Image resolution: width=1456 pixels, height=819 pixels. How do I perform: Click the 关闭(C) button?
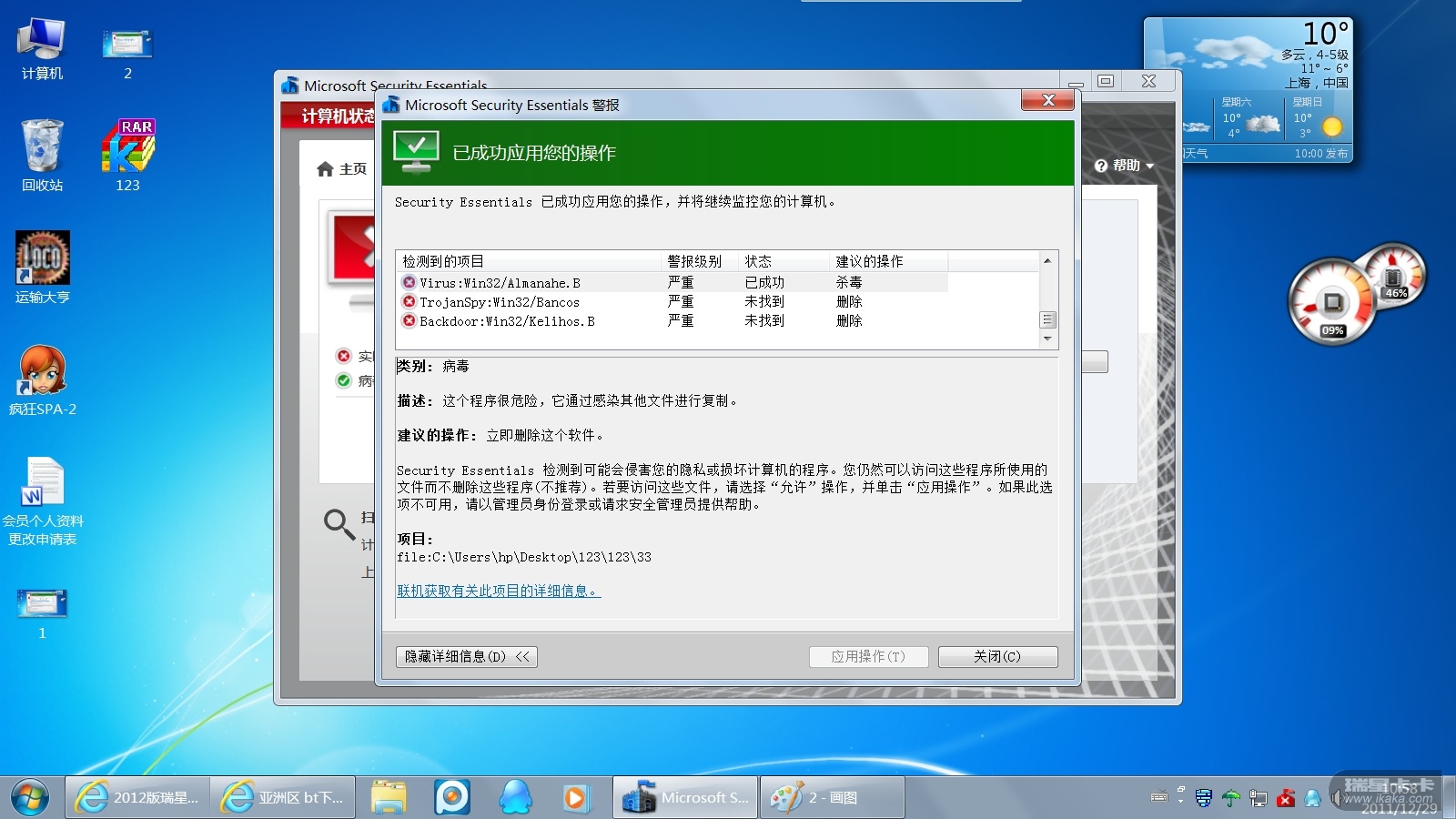997,657
